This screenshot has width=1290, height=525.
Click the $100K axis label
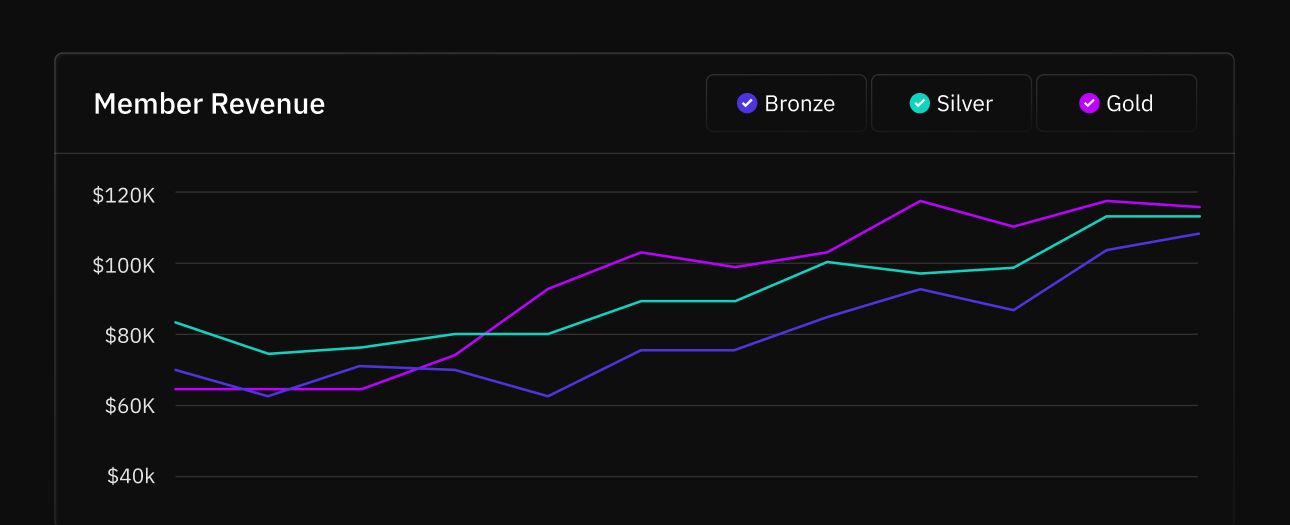click(x=124, y=265)
